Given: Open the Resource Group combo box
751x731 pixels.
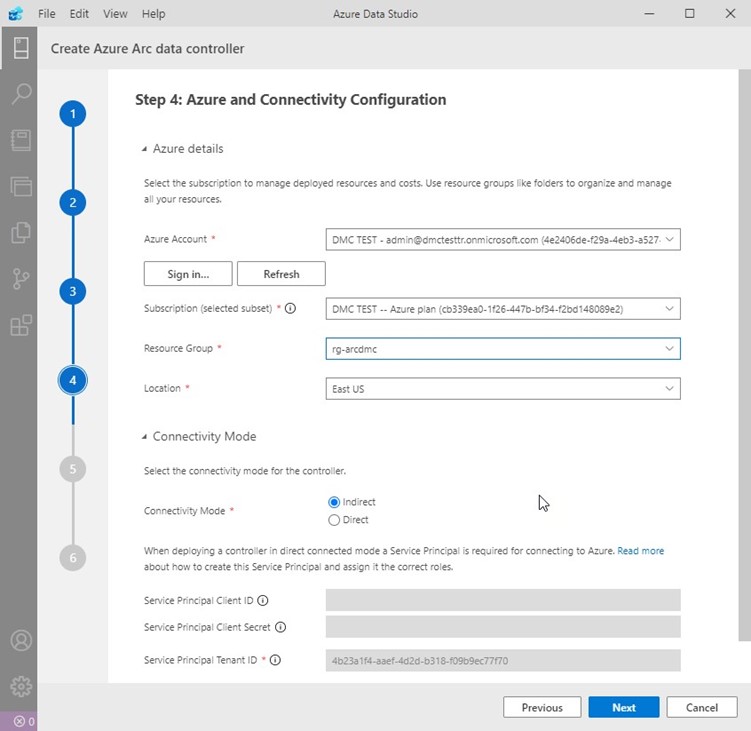Looking at the screenshot, I should [503, 349].
